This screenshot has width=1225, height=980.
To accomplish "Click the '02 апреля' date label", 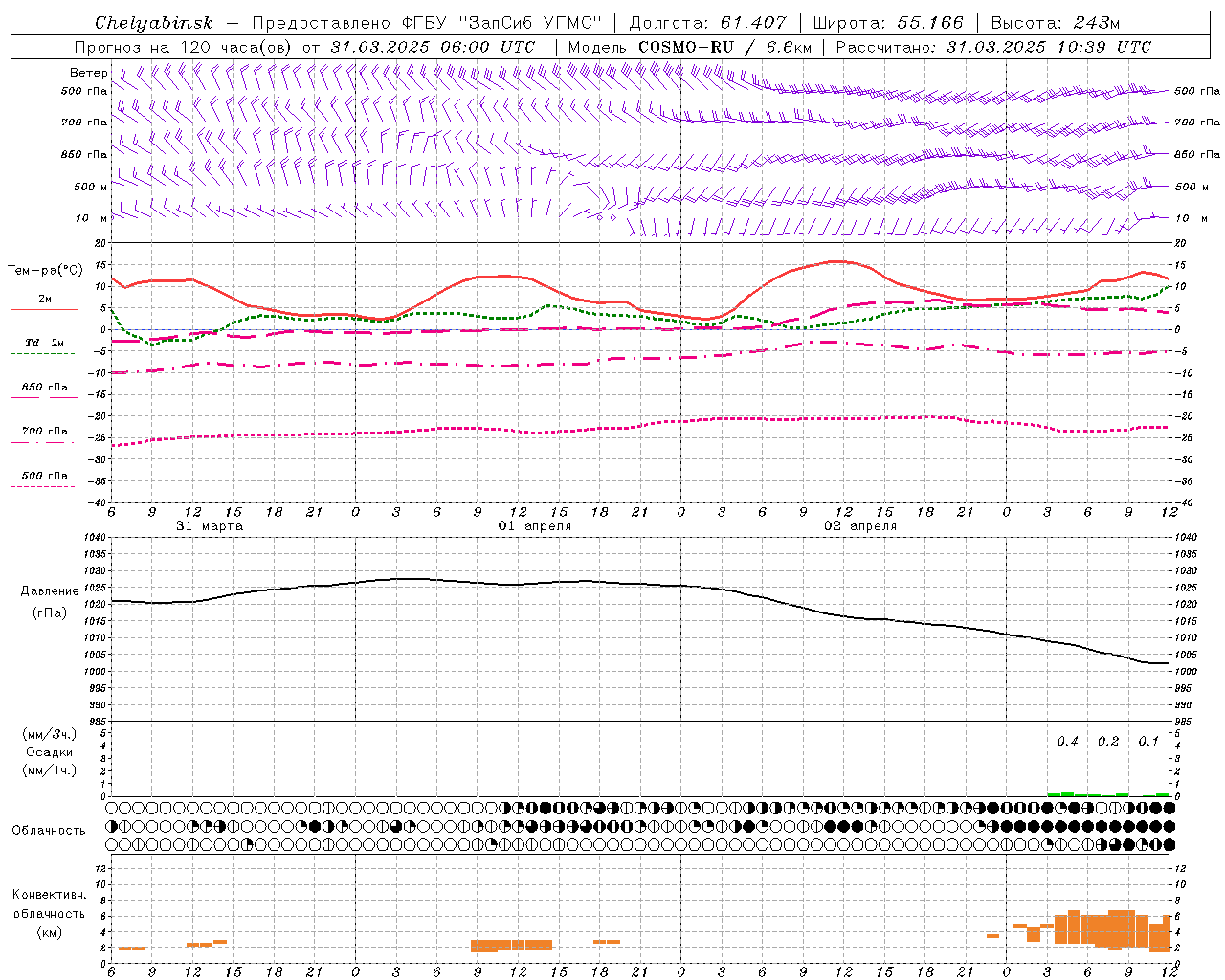I will 860,526.
